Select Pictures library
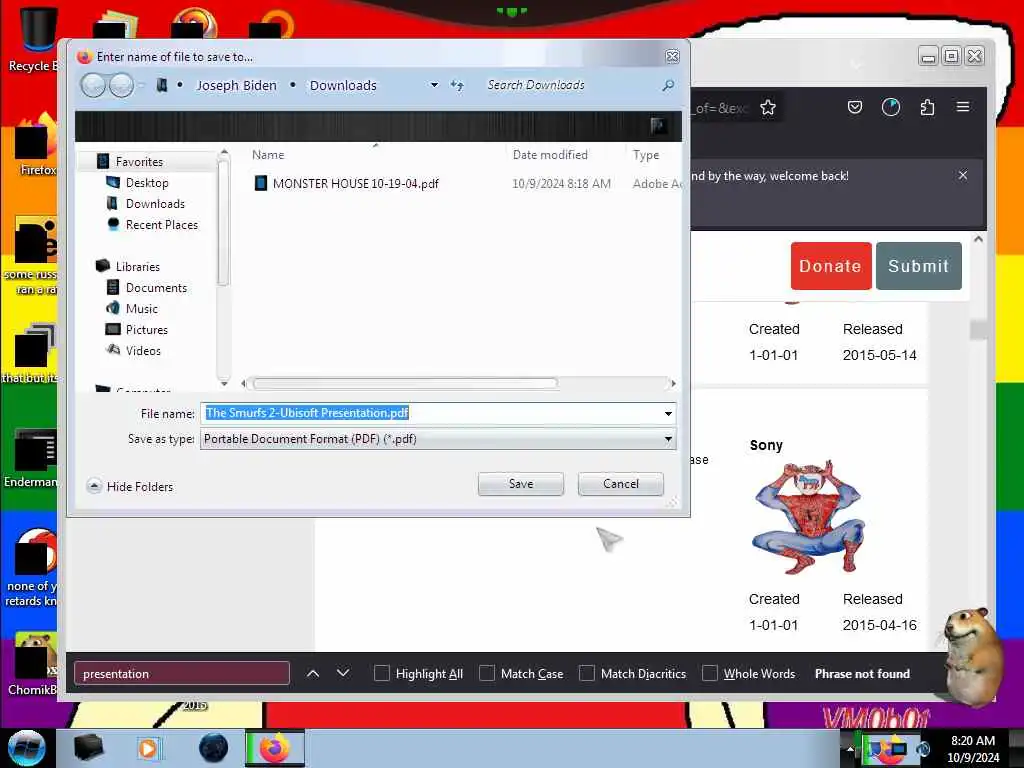This screenshot has width=1024, height=768. click(146, 330)
